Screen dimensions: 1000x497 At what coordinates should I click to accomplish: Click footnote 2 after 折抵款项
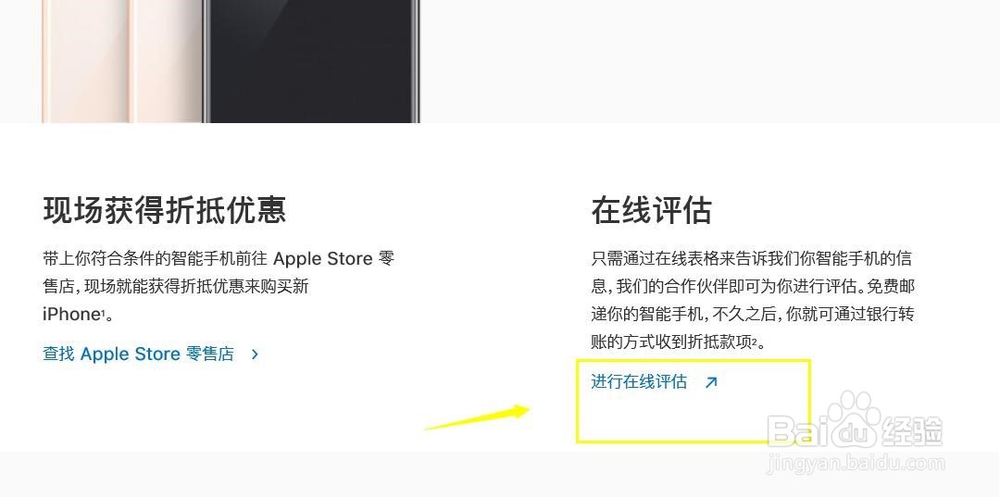tap(754, 340)
